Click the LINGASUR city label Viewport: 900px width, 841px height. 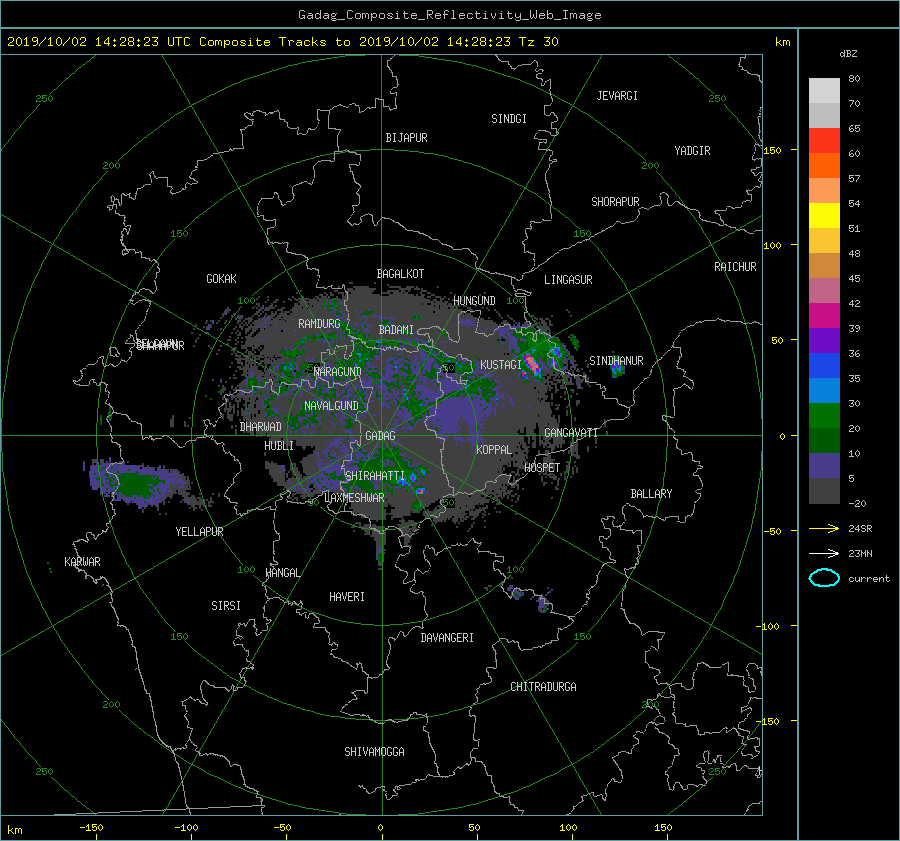(568, 280)
